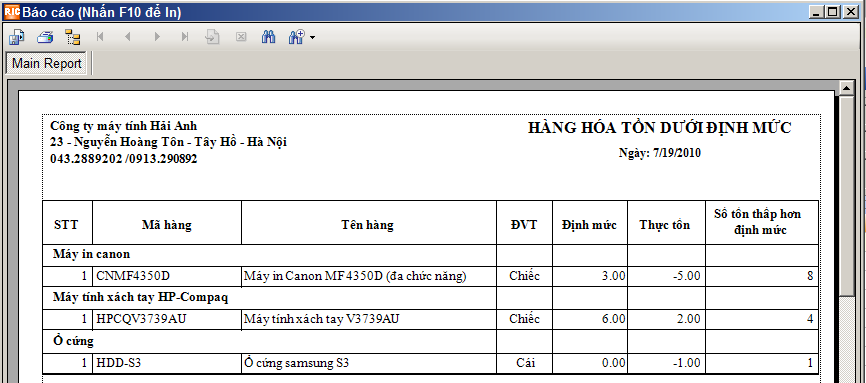The width and height of the screenshot is (866, 383).
Task: Maximize the Báo cáo window
Action: pos(832,12)
